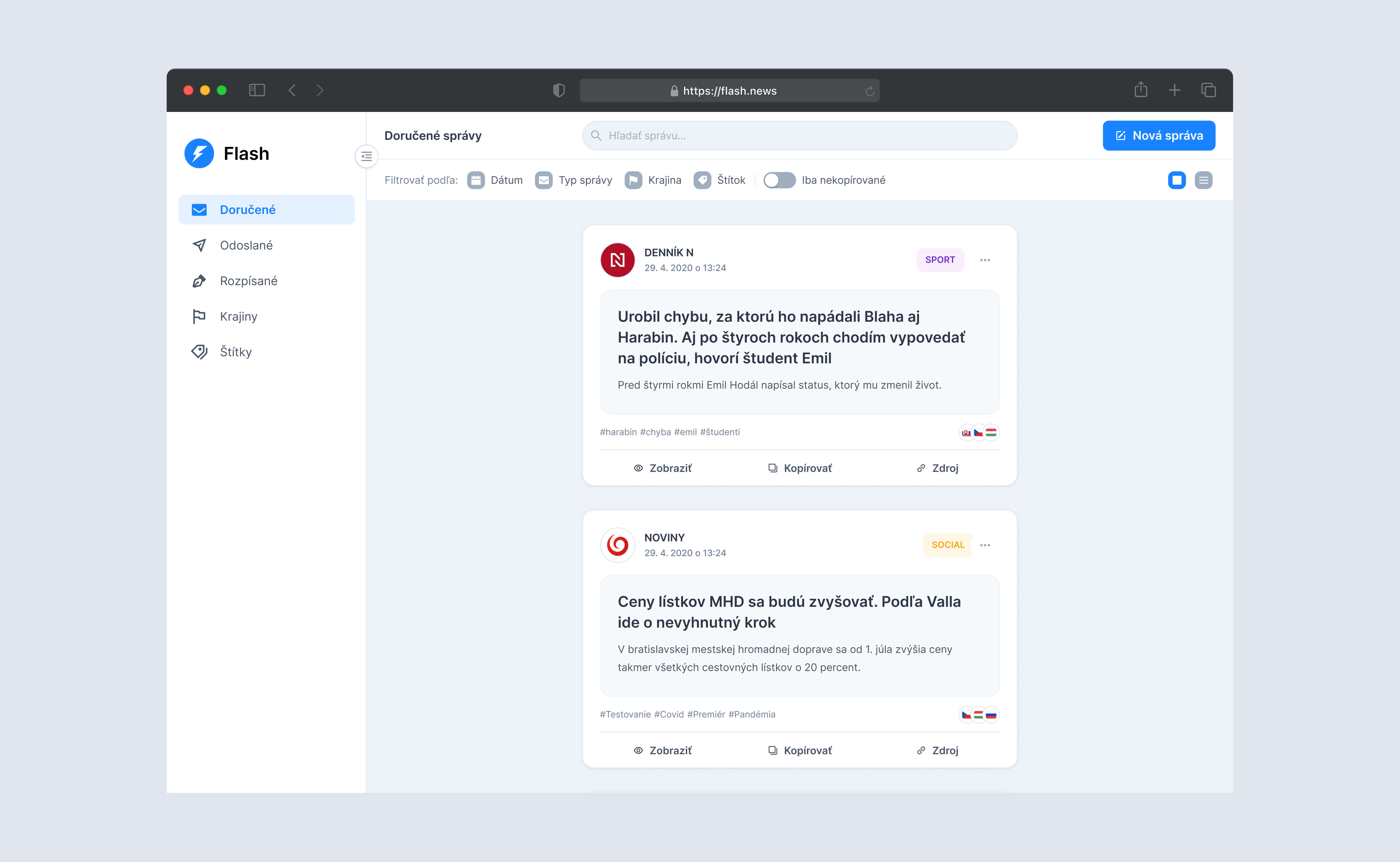Viewport: 1400px width, 862px height.
Task: Open three-dots menu on Noviny message
Action: 985,545
